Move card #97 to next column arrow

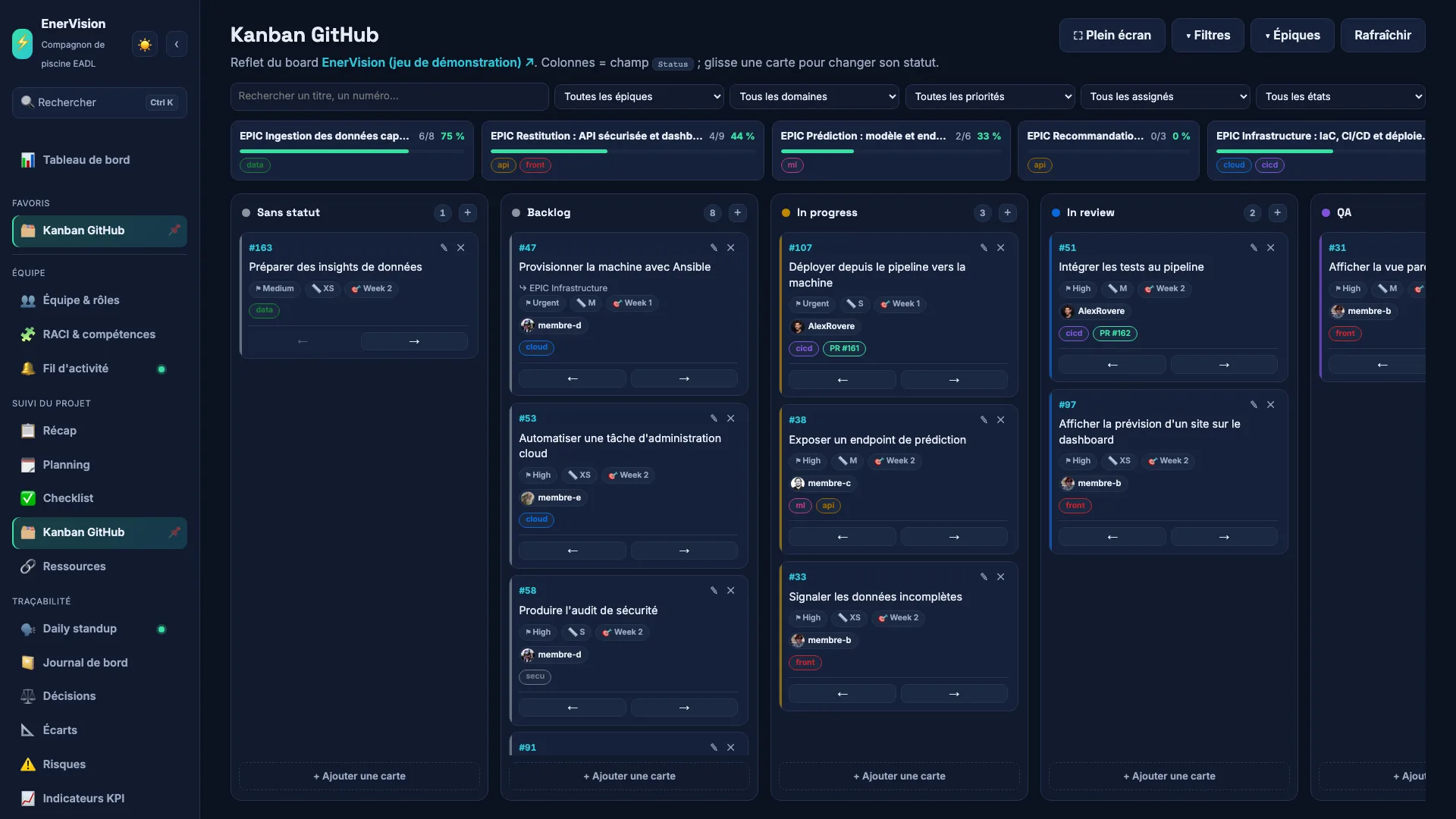(1224, 537)
